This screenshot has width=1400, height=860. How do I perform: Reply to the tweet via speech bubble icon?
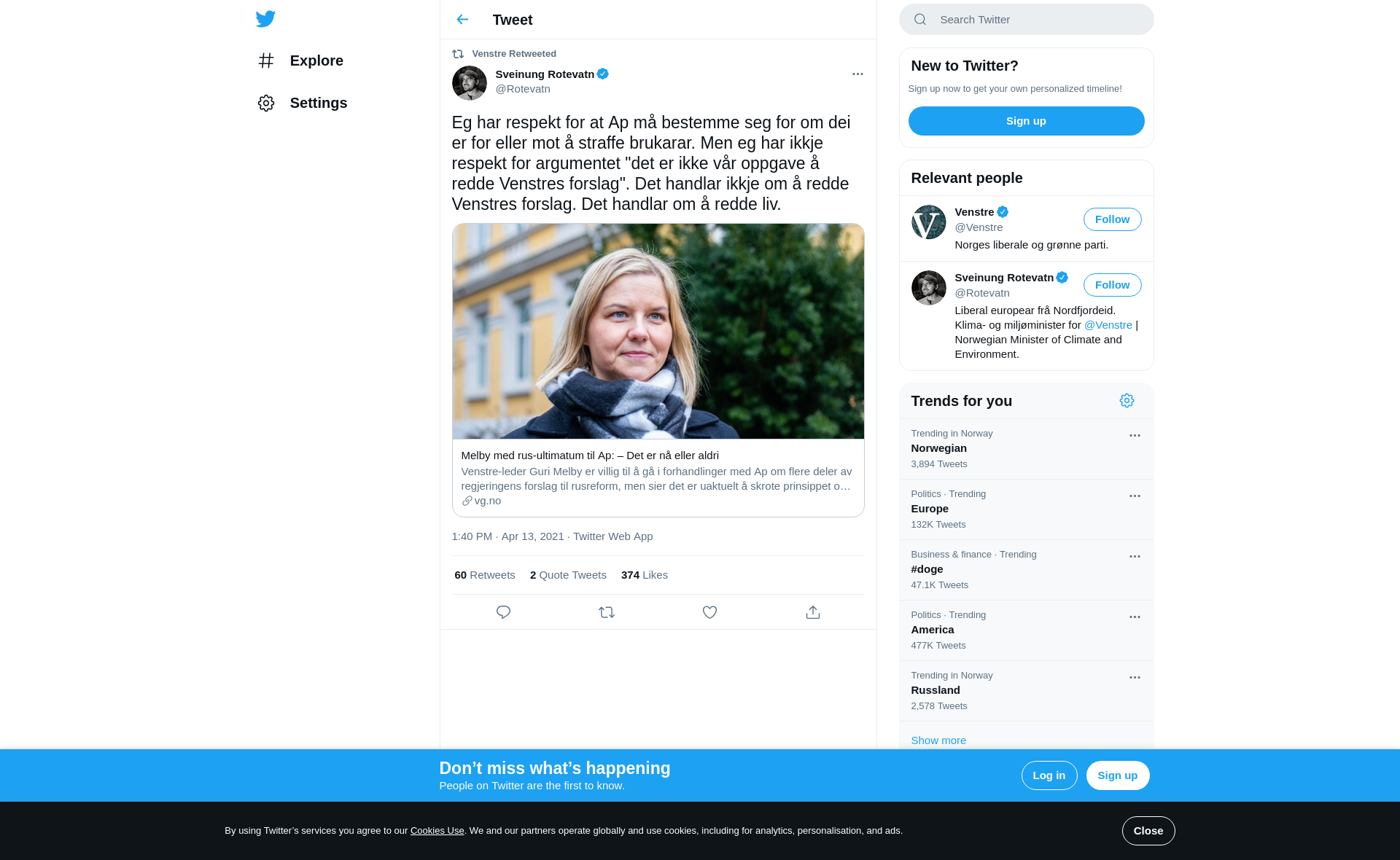pos(503,612)
